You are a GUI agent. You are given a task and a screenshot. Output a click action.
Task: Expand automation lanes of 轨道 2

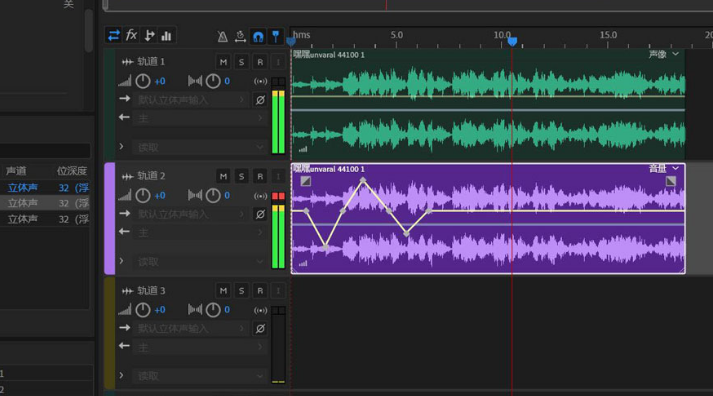121,261
